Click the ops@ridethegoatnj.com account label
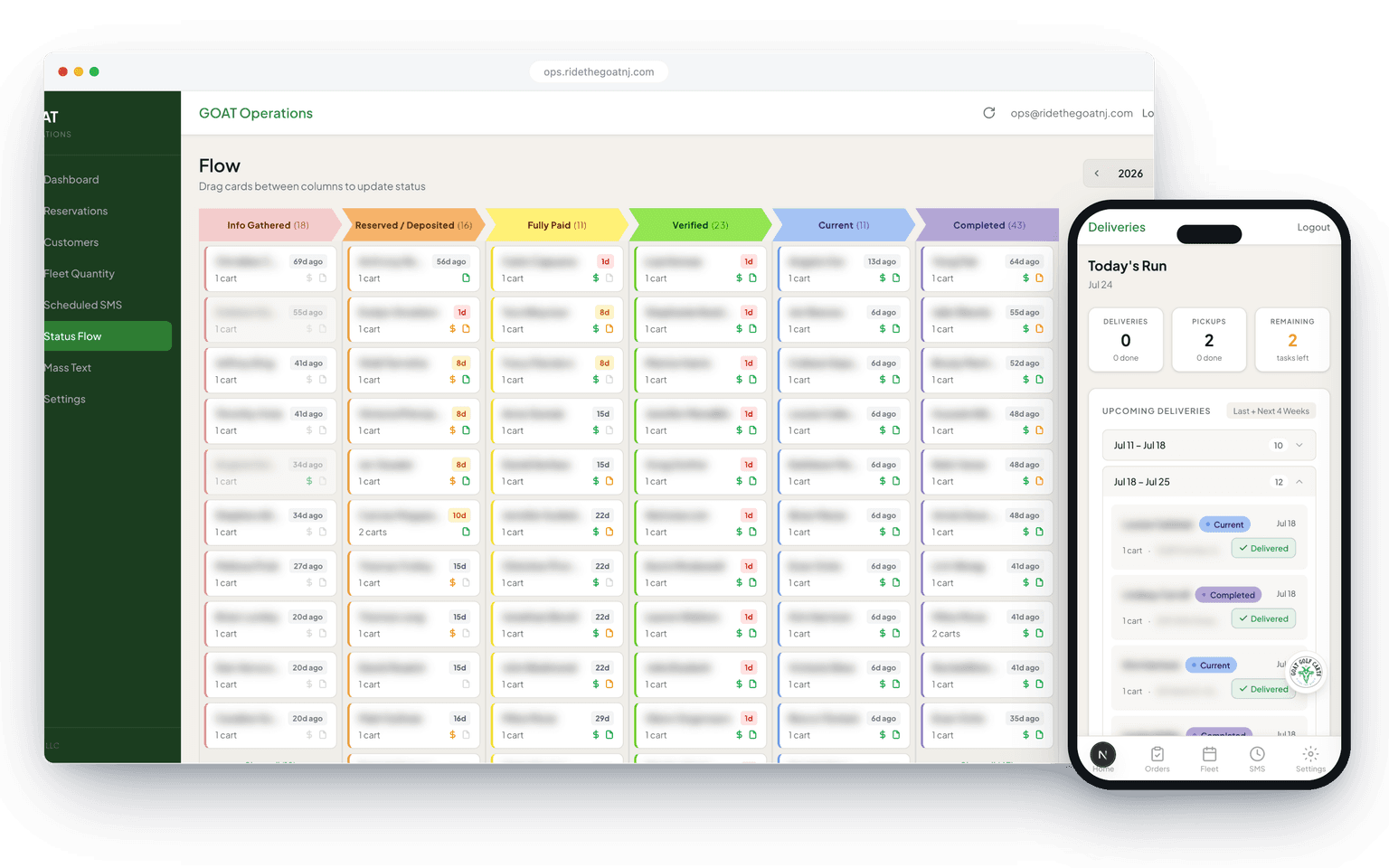The width and height of the screenshot is (1389, 868). click(x=1072, y=113)
